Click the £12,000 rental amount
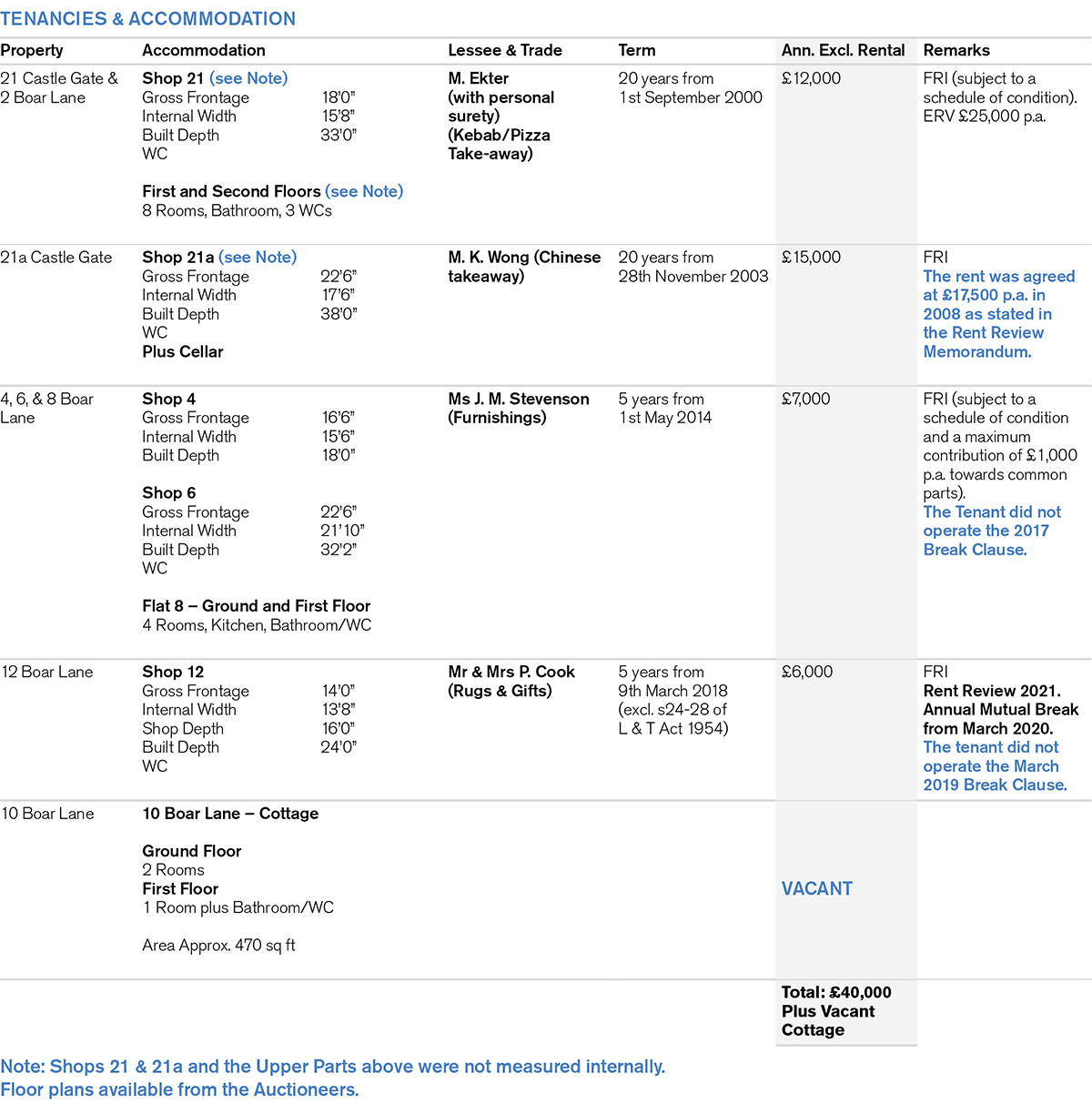This screenshot has height=1114, width=1092. 811,78
